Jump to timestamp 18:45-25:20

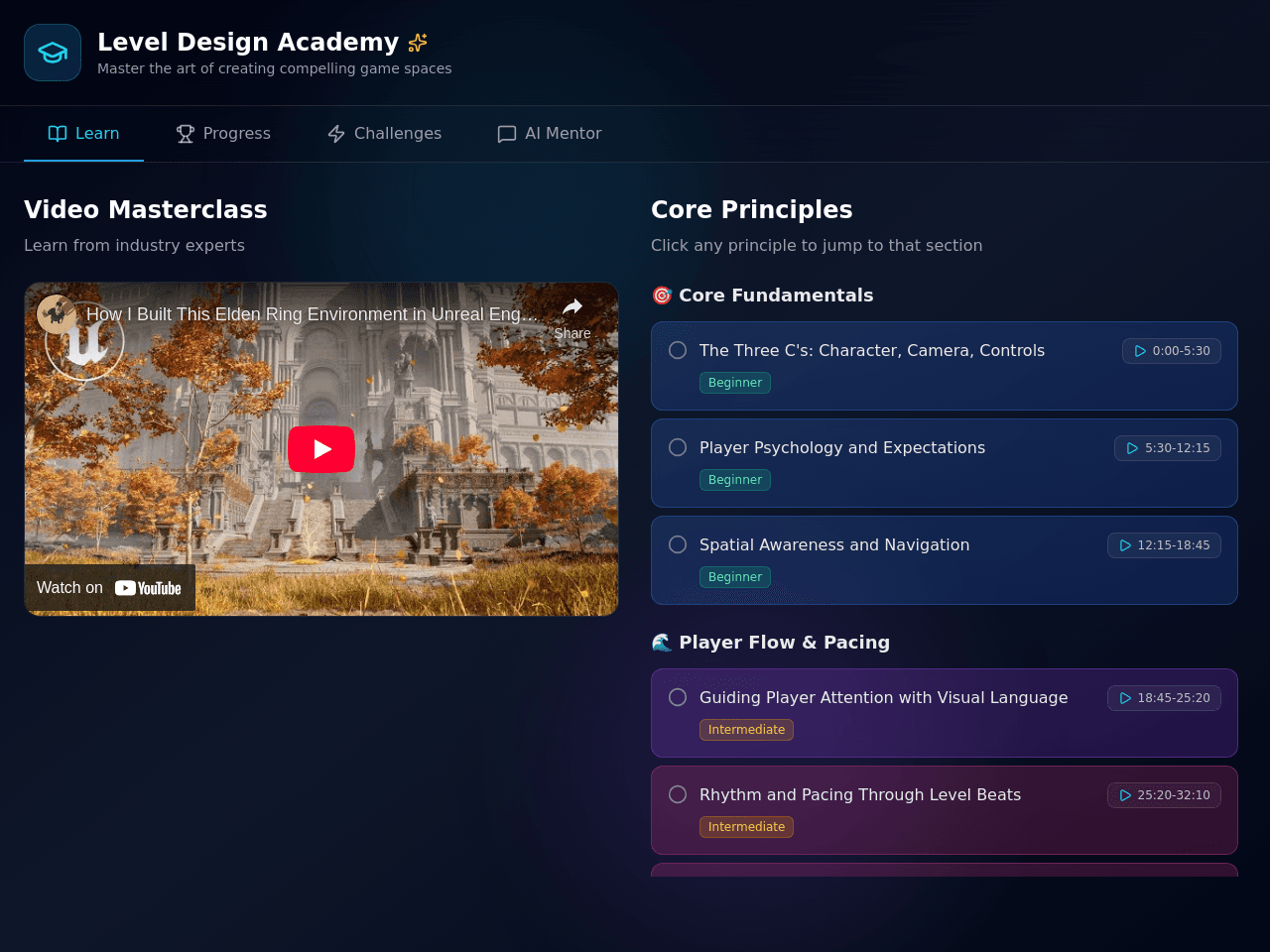coord(1164,698)
